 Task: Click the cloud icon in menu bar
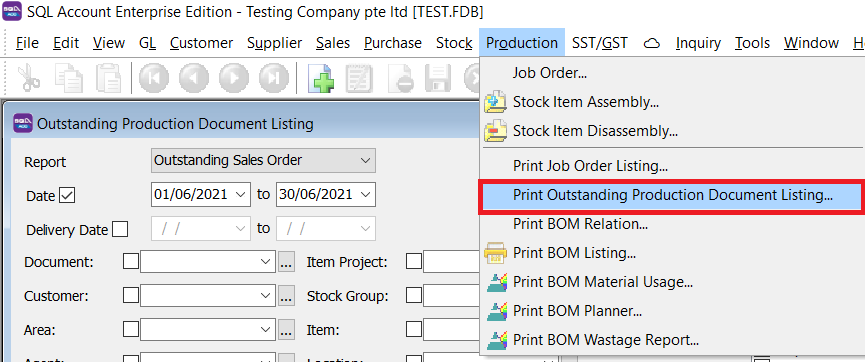(652, 43)
